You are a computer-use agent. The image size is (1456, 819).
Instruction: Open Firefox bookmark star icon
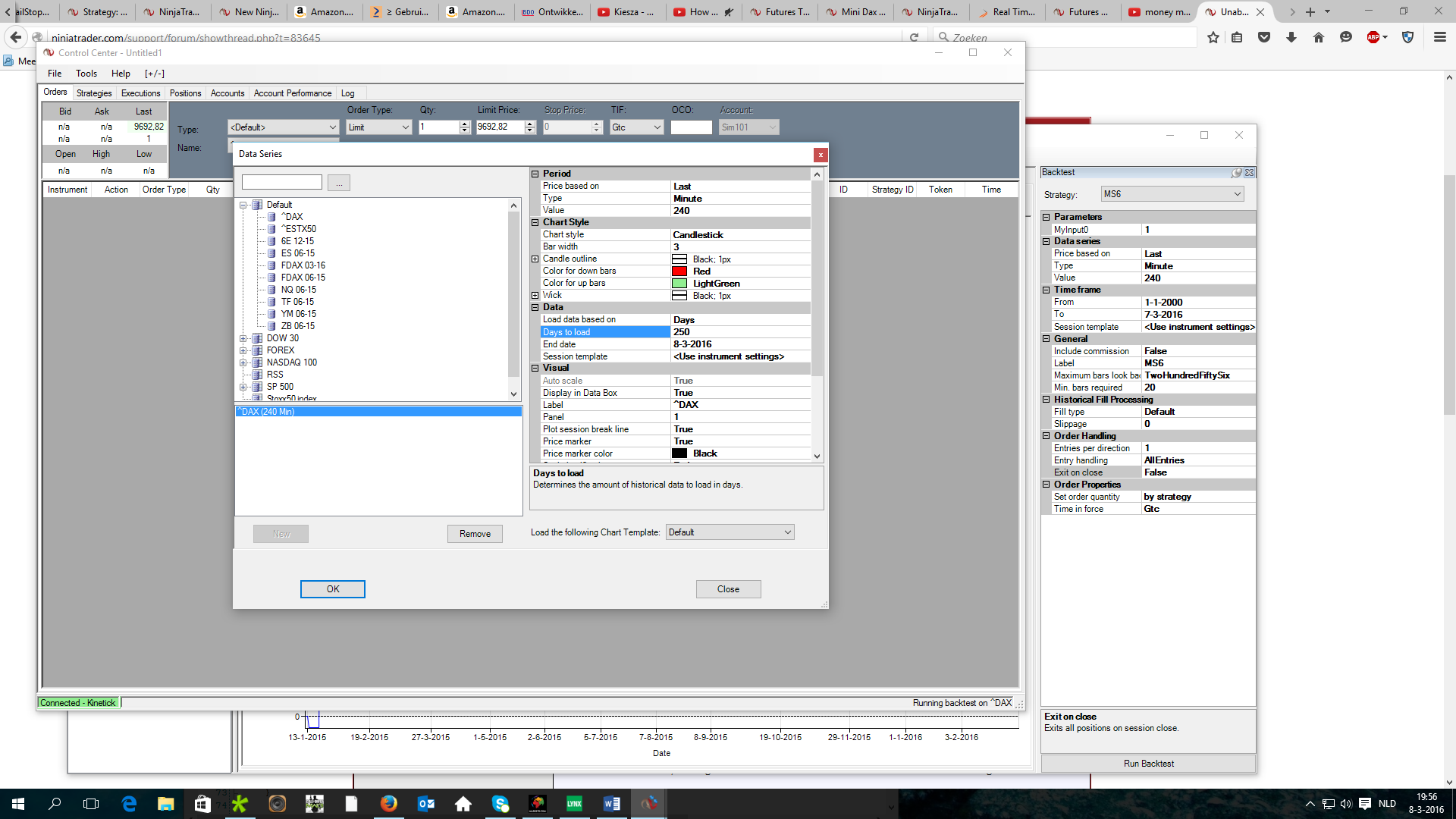1213,37
